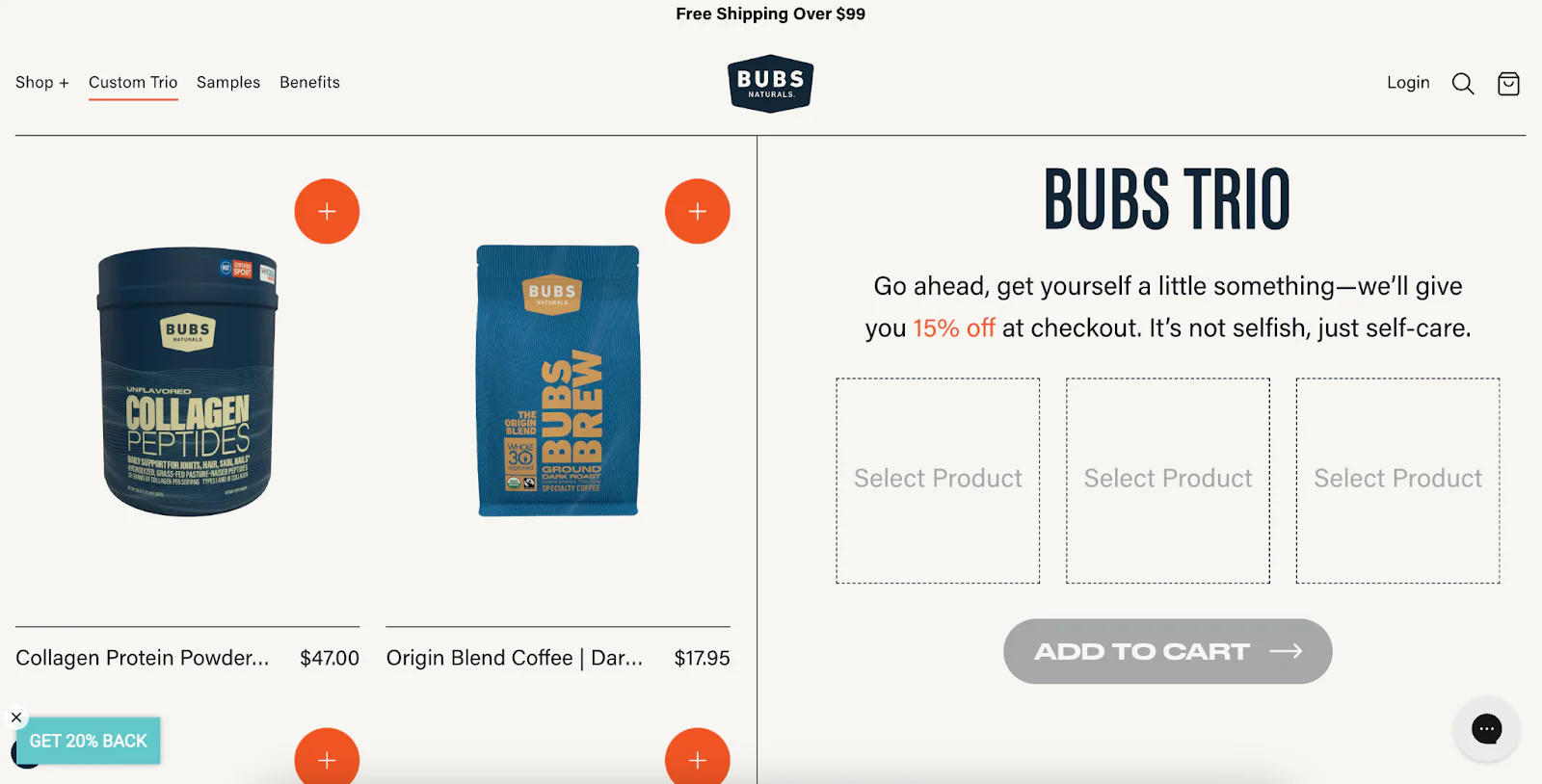Viewport: 1542px width, 784px height.
Task: Click the GET 20% BACK offer button
Action: pyautogui.click(x=88, y=741)
